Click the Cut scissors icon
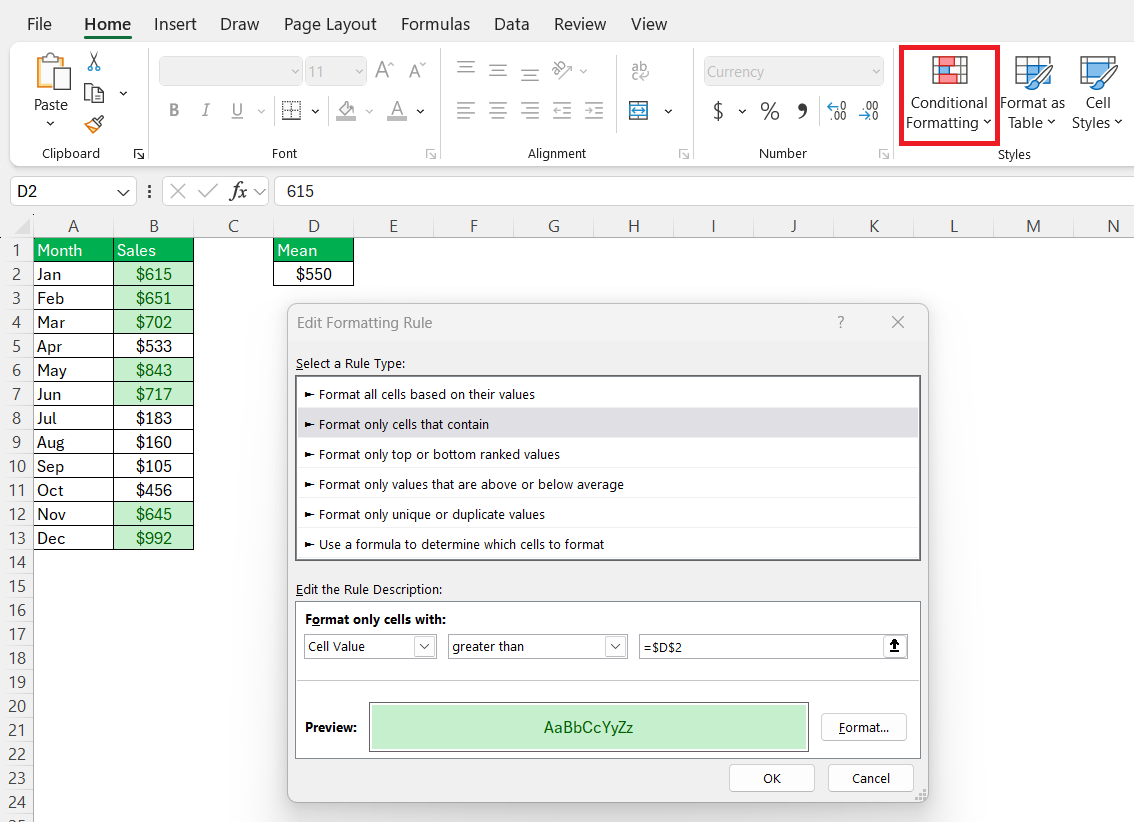The height and width of the screenshot is (822, 1134). [94, 61]
